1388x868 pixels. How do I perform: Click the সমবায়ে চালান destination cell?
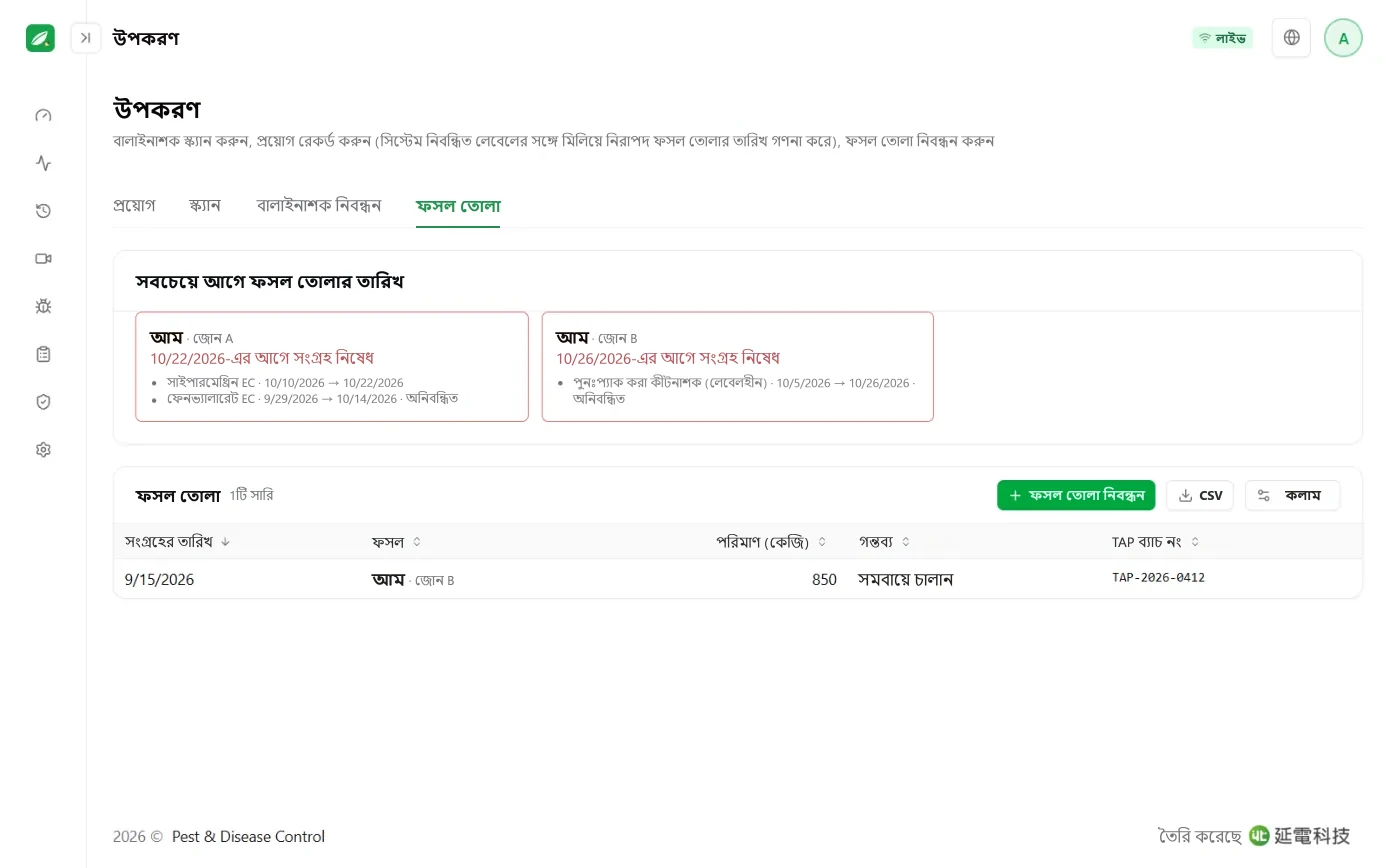click(906, 579)
